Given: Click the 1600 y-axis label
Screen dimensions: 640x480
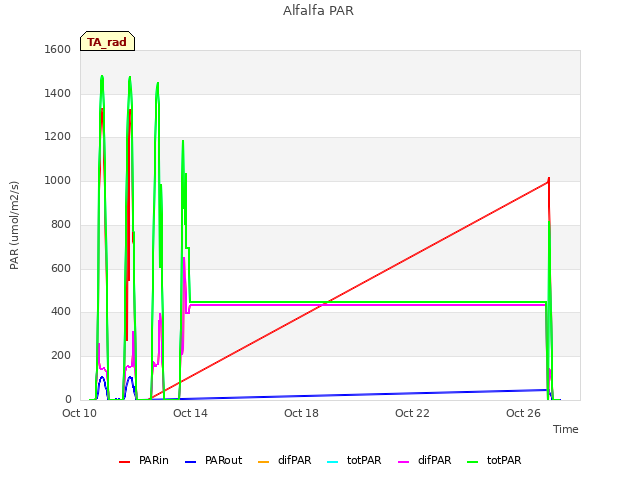Looking at the screenshot, I should tap(58, 49).
